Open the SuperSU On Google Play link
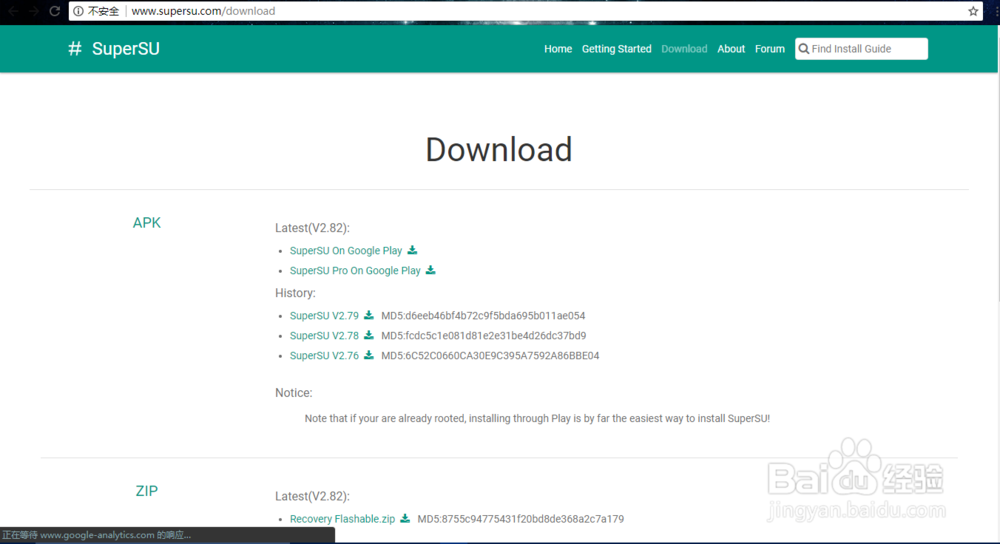Viewport: 1000px width, 544px height. (x=346, y=251)
